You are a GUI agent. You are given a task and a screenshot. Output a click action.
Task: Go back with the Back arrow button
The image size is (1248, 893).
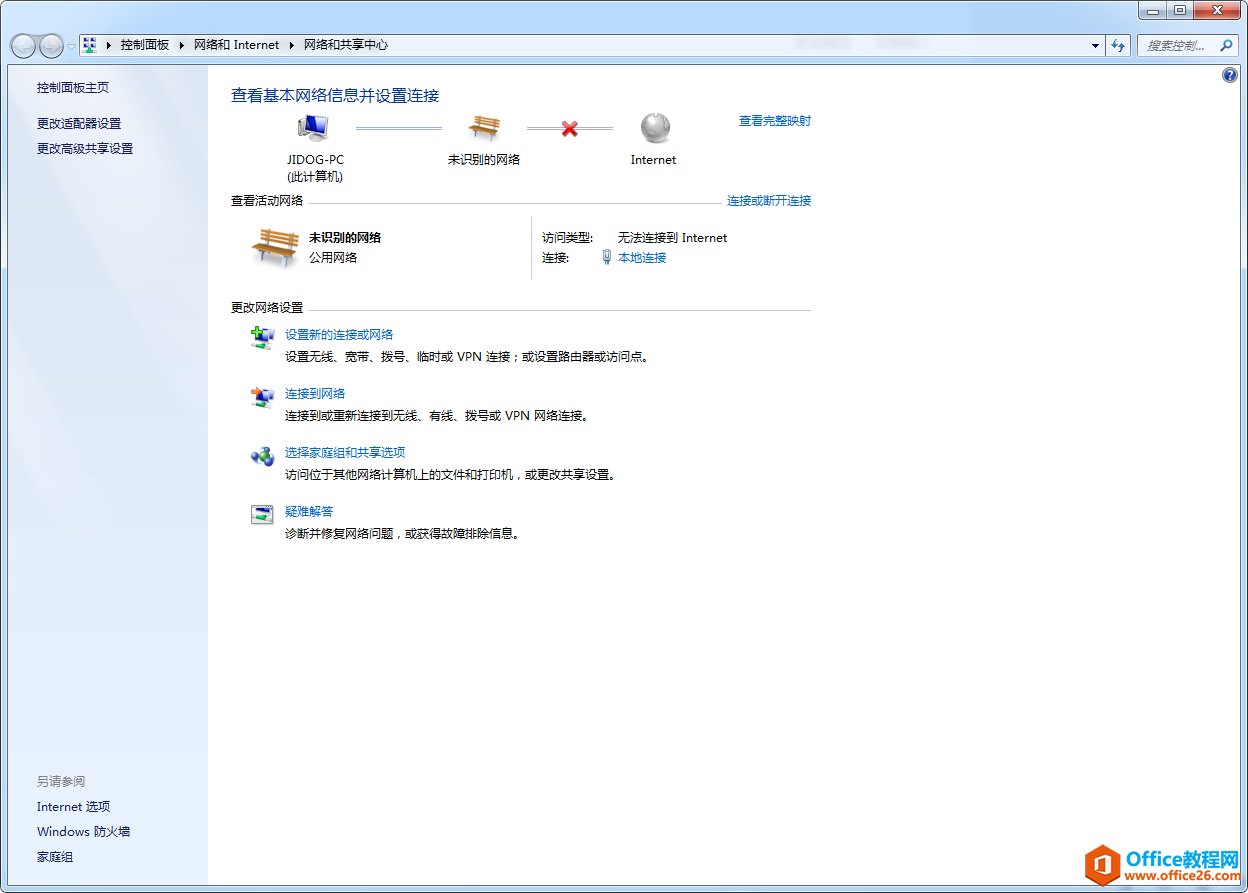click(23, 45)
